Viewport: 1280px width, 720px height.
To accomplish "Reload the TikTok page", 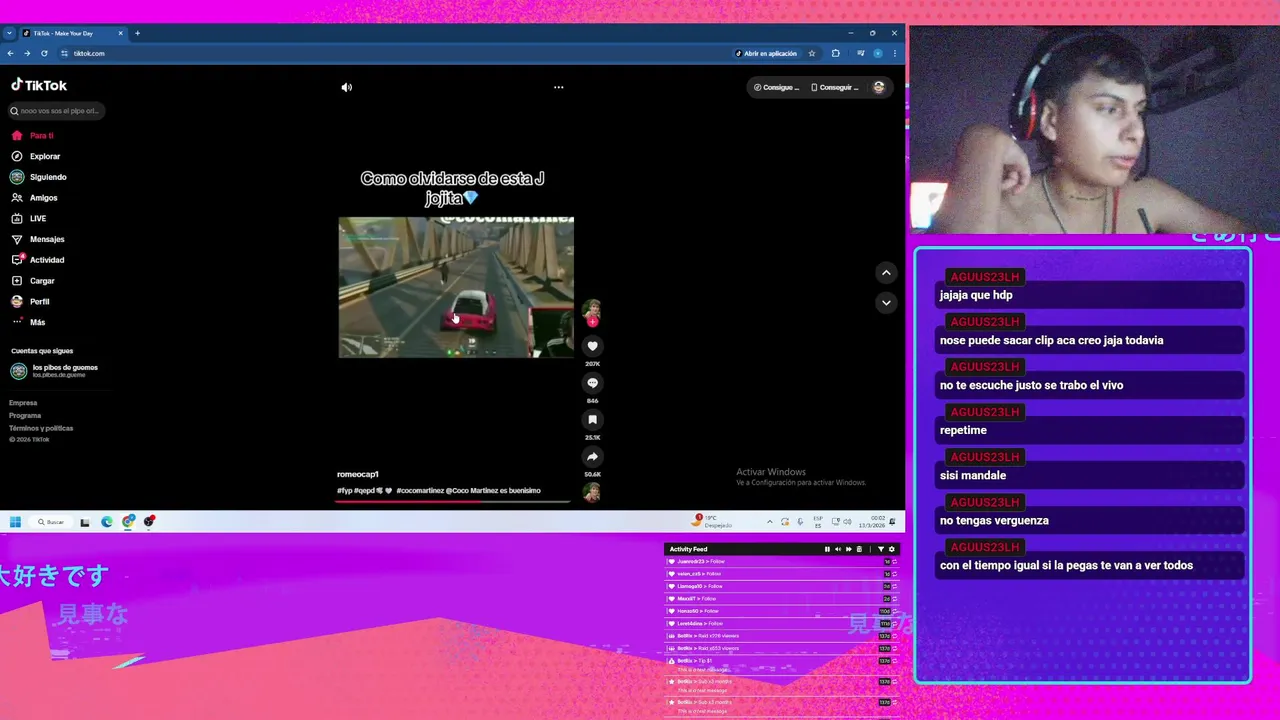I will click(44, 53).
